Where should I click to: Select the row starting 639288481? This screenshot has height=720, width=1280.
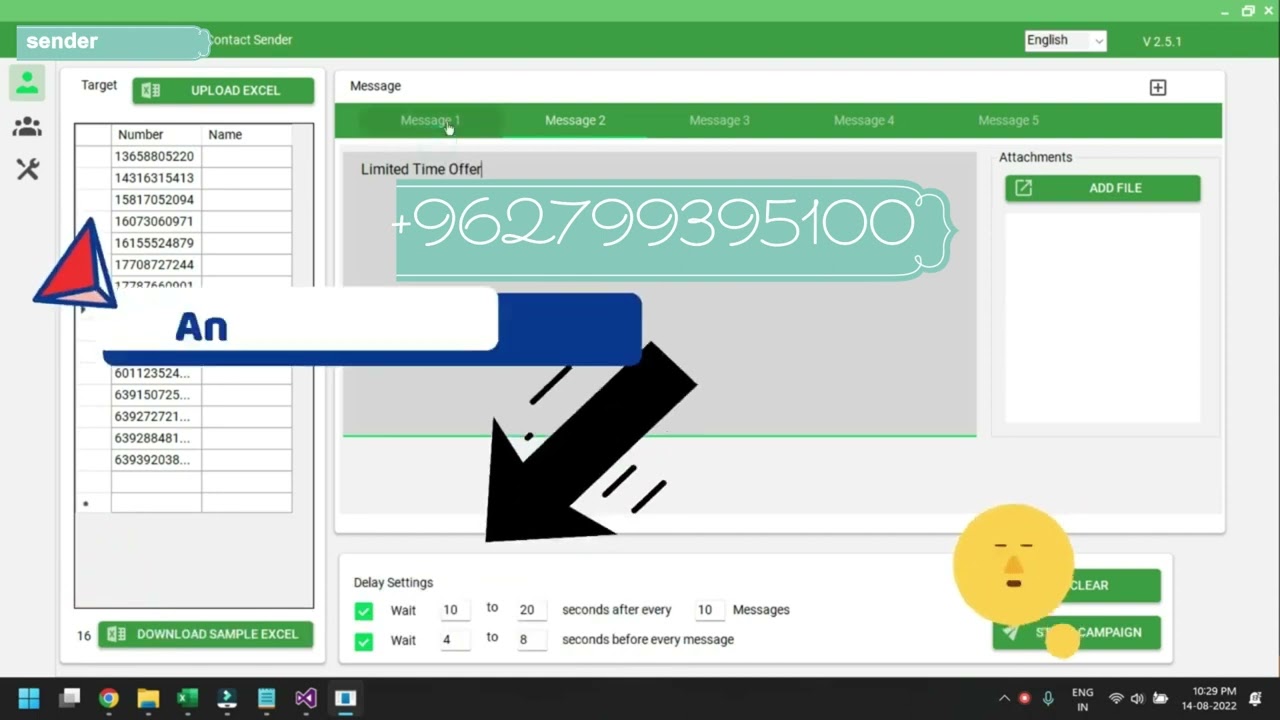[x=156, y=438]
